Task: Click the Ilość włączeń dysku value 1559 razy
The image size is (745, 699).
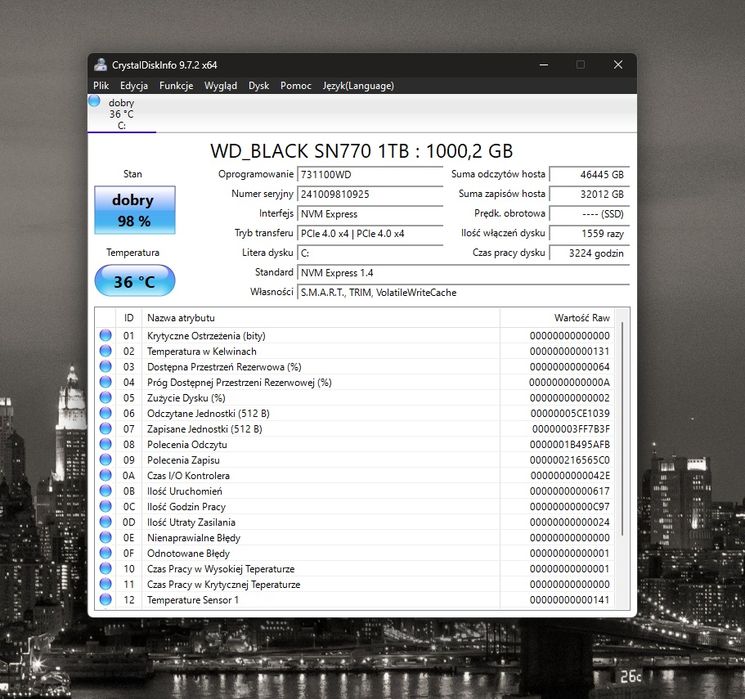Action: click(590, 233)
